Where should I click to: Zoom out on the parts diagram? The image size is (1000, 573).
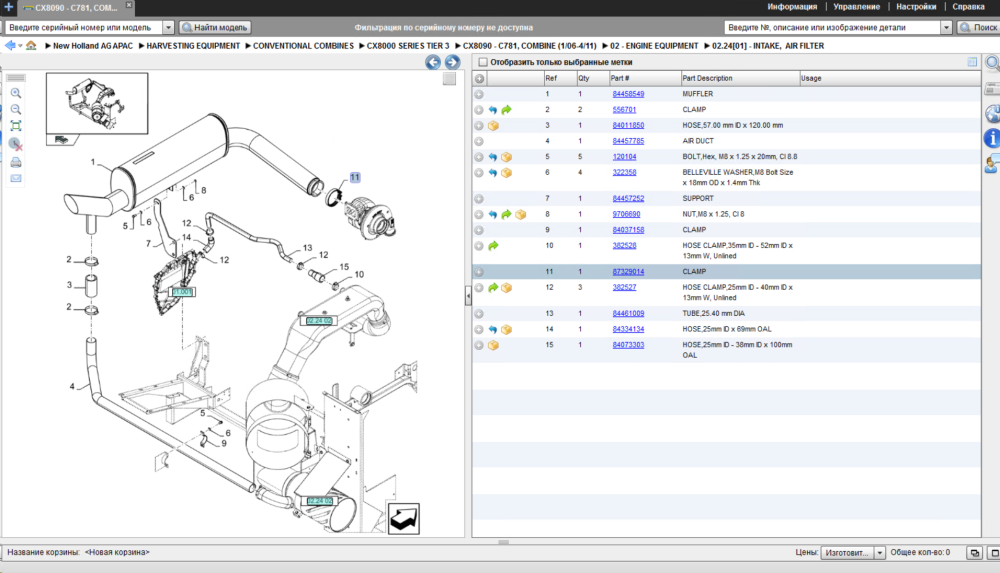pos(16,110)
